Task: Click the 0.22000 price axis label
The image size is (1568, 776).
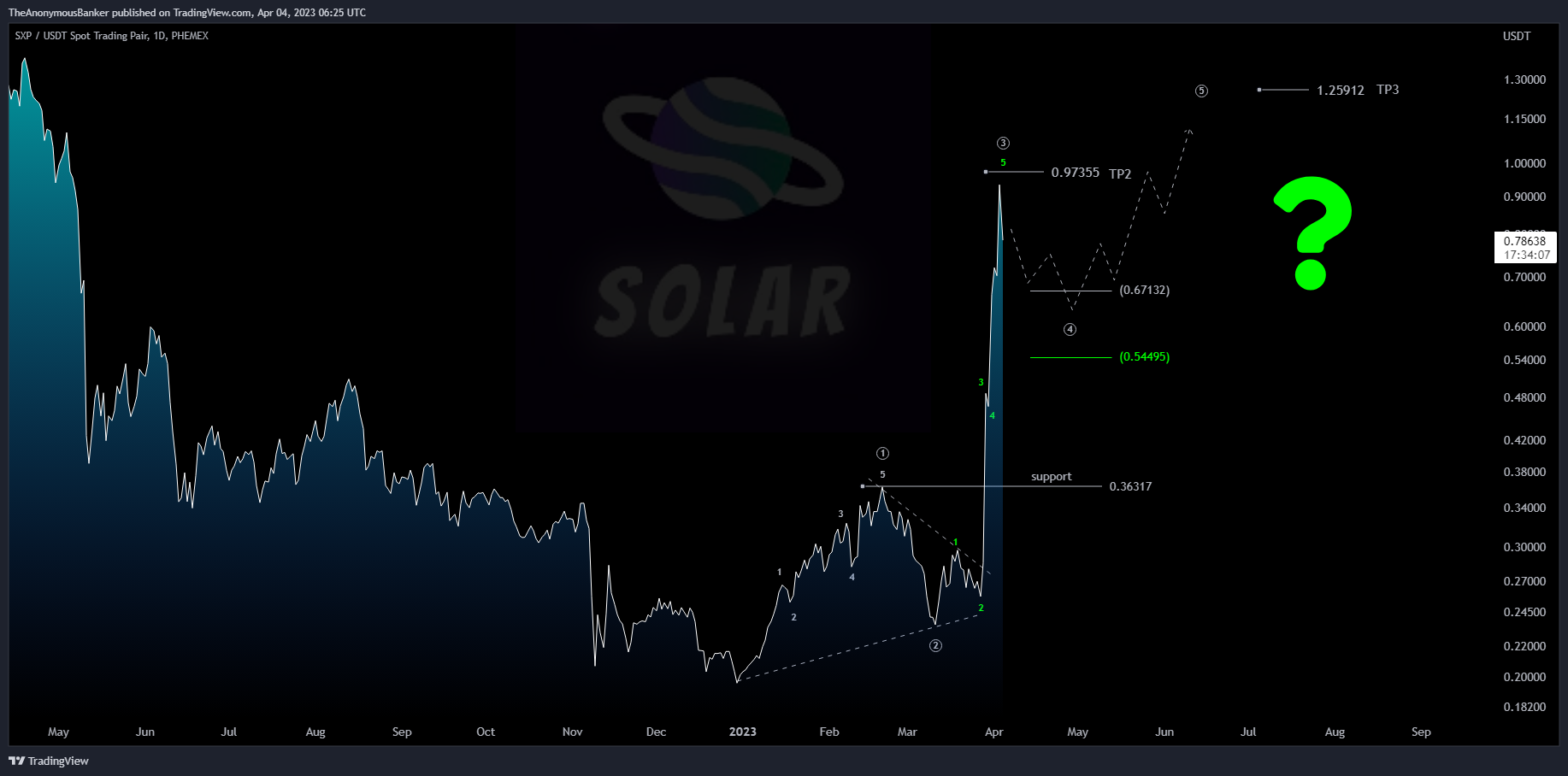Action: pos(1525,646)
